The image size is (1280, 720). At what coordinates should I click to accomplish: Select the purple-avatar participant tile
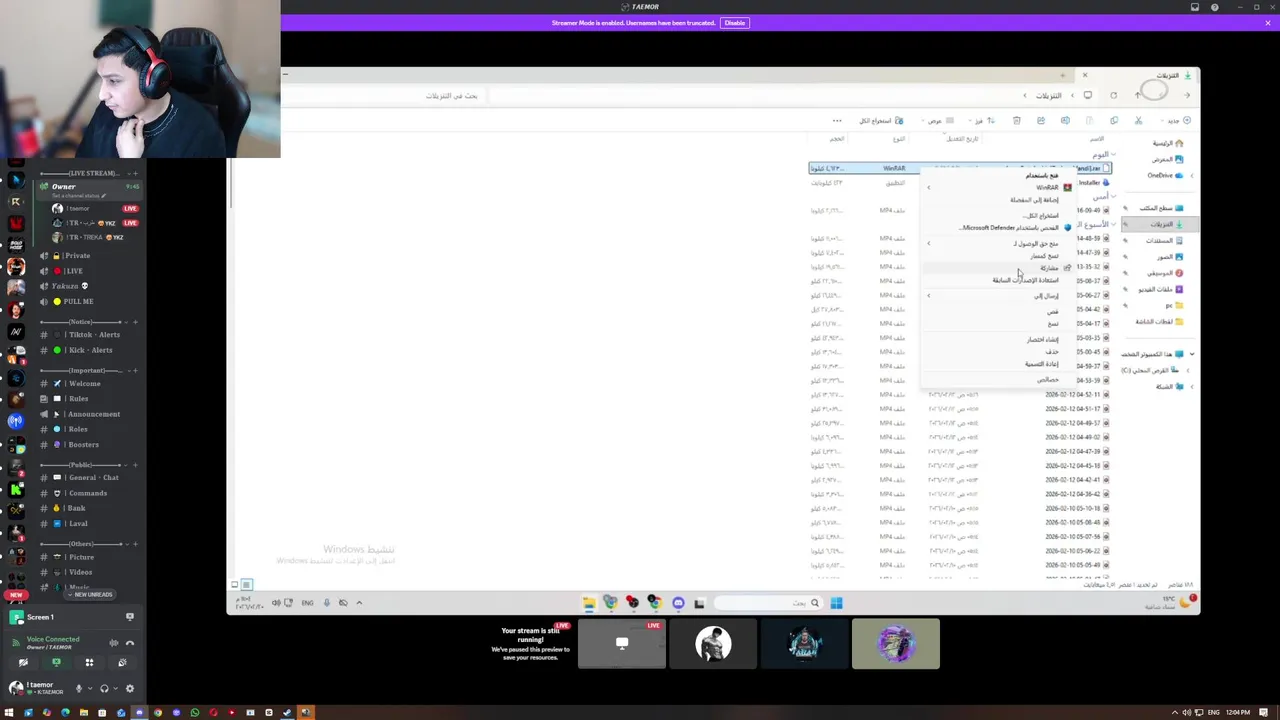896,643
